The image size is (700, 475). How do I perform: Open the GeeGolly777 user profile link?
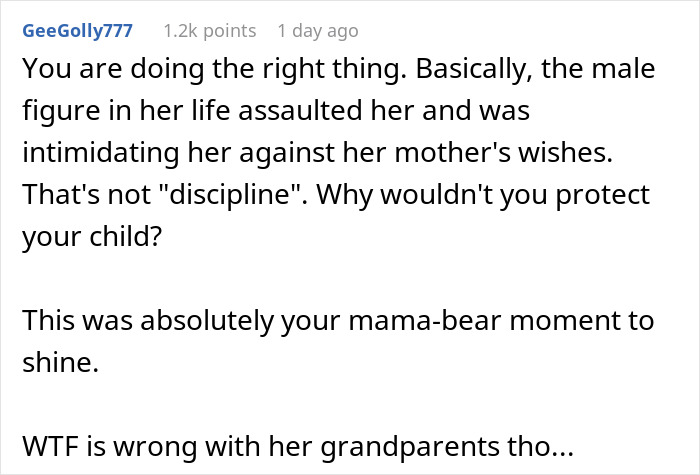pyautogui.click(x=76, y=31)
